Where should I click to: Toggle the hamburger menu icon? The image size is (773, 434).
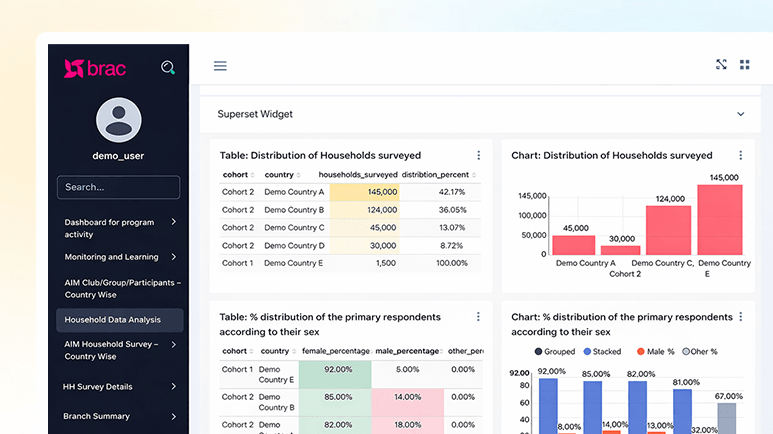click(220, 66)
